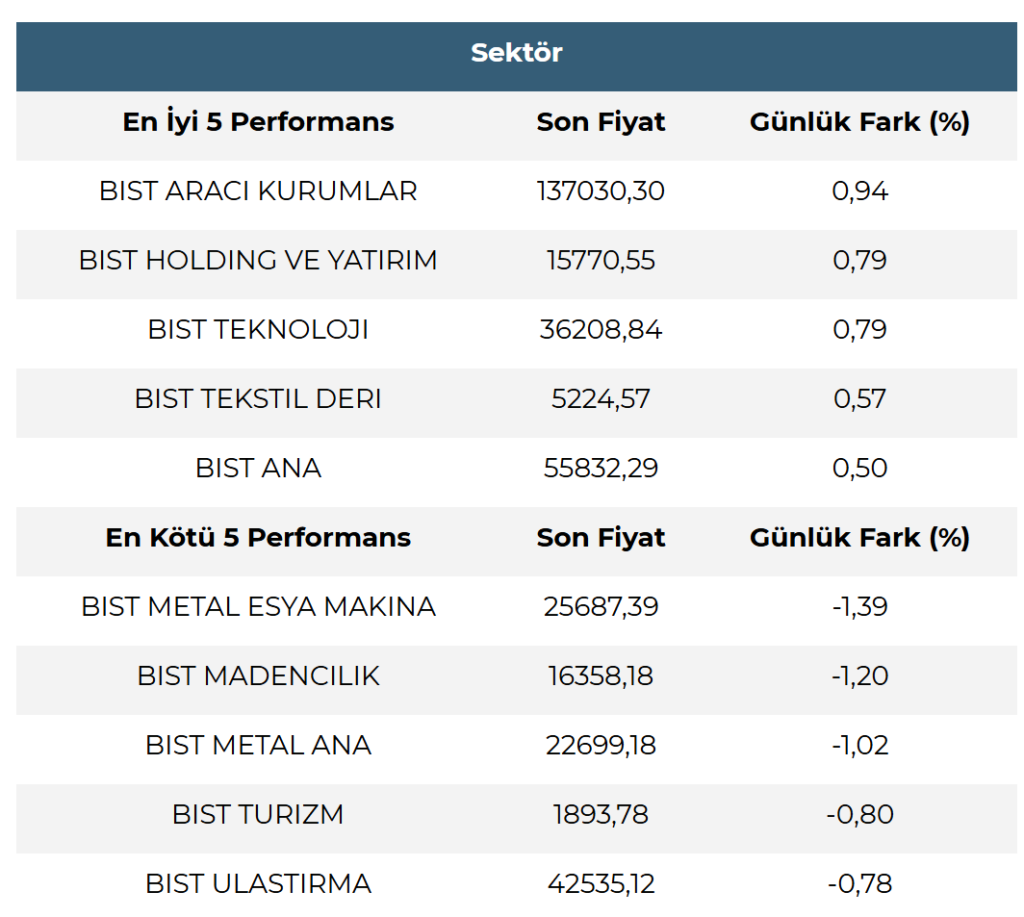Select the BIST ANA row label

(258, 468)
